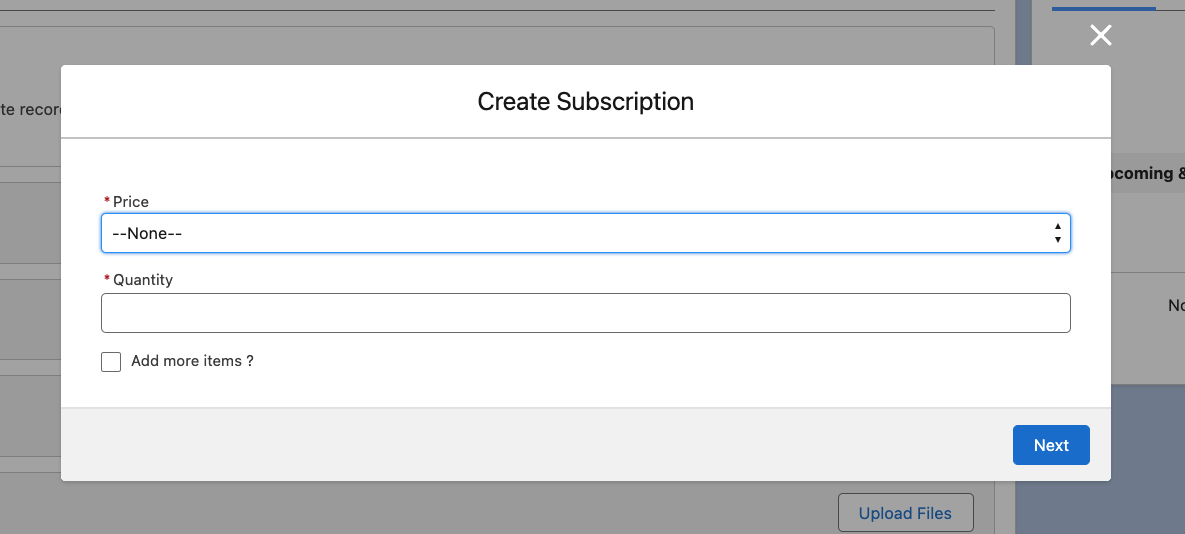Select the blue-underlined tab above the dialog
Viewport: 1185px width, 534px height.
click(1103, 6)
